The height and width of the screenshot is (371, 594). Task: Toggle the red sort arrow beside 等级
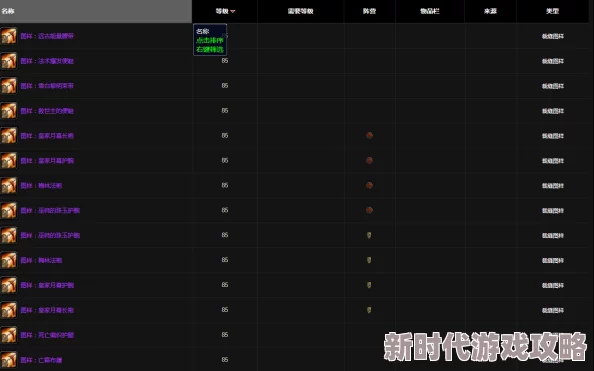pyautogui.click(x=233, y=11)
